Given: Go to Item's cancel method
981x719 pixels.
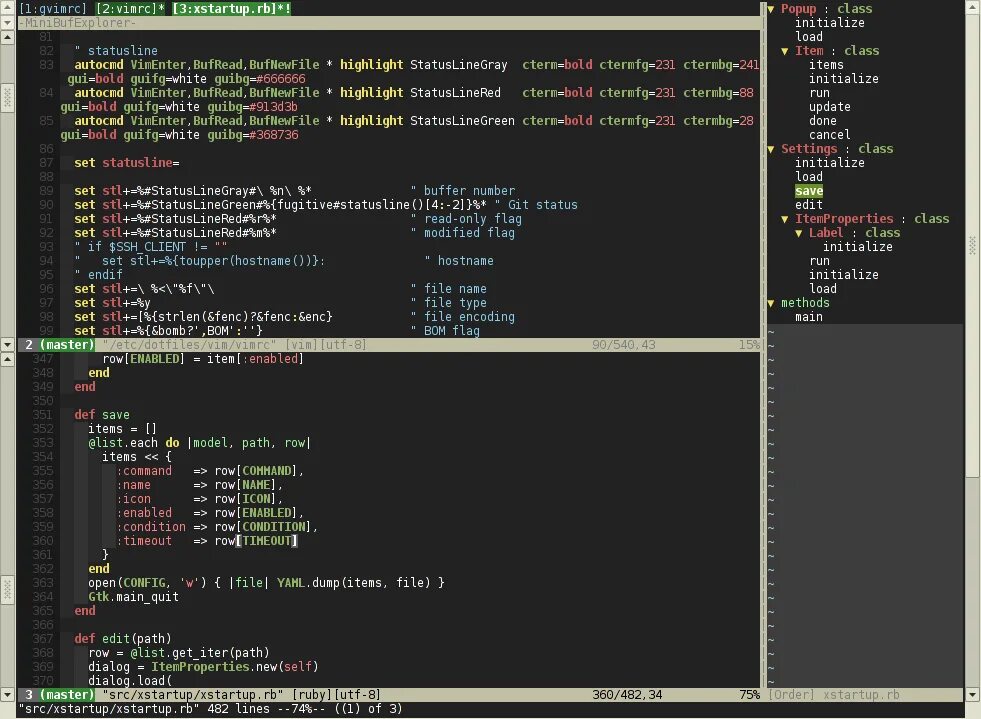Looking at the screenshot, I should [x=830, y=135].
